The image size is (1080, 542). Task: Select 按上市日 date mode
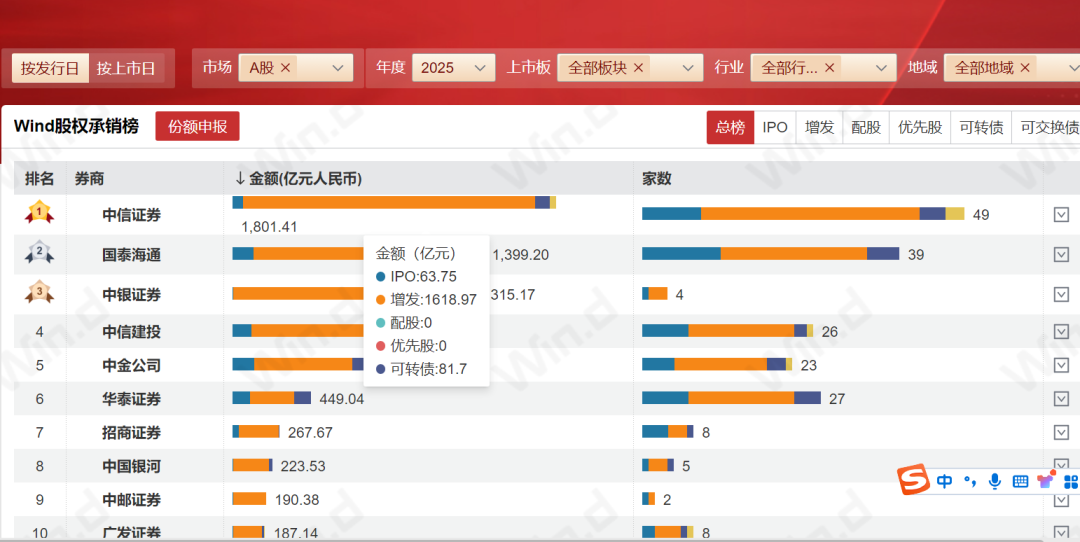tap(126, 68)
